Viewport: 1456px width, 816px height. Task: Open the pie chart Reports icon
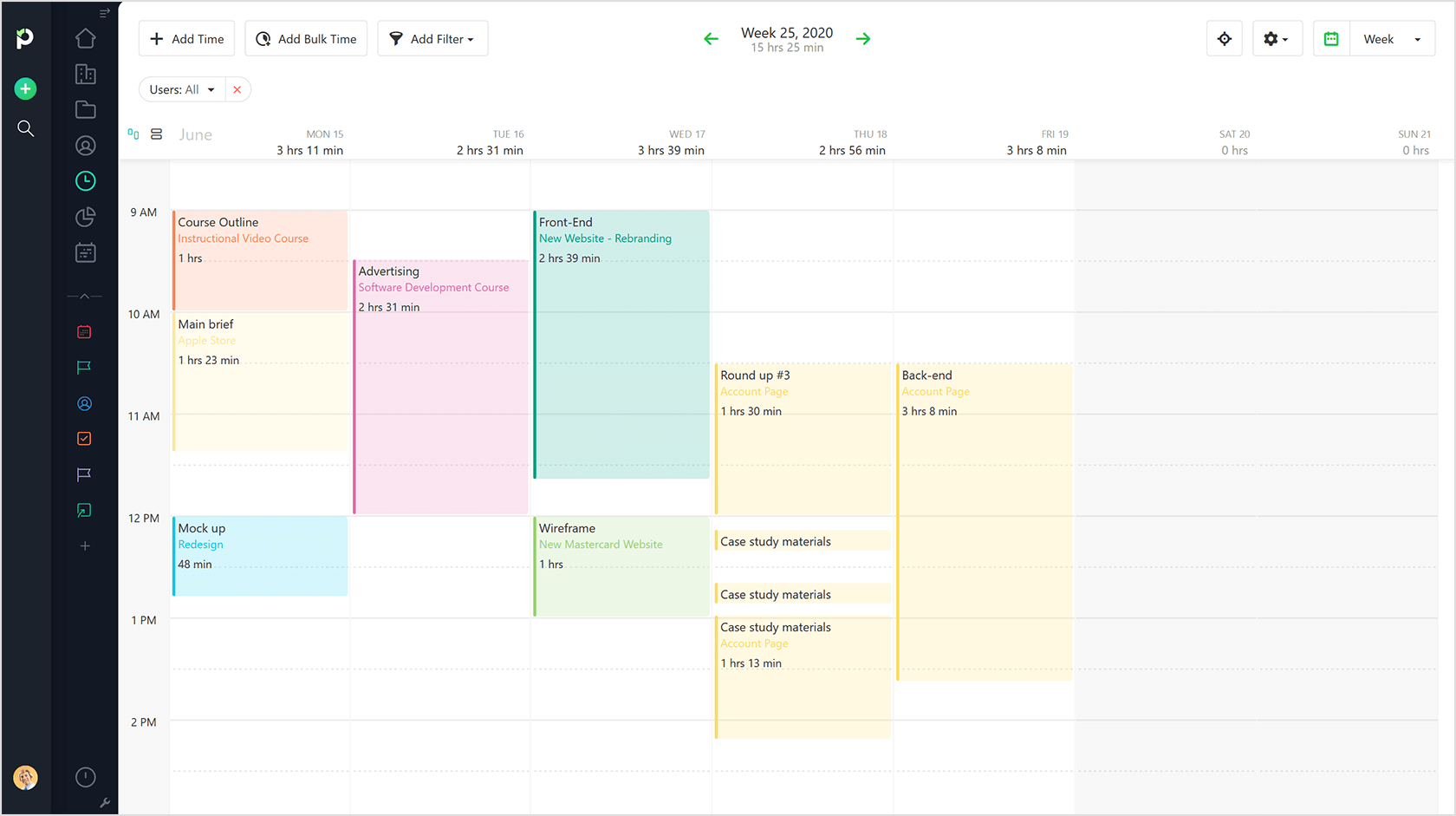tap(85, 217)
